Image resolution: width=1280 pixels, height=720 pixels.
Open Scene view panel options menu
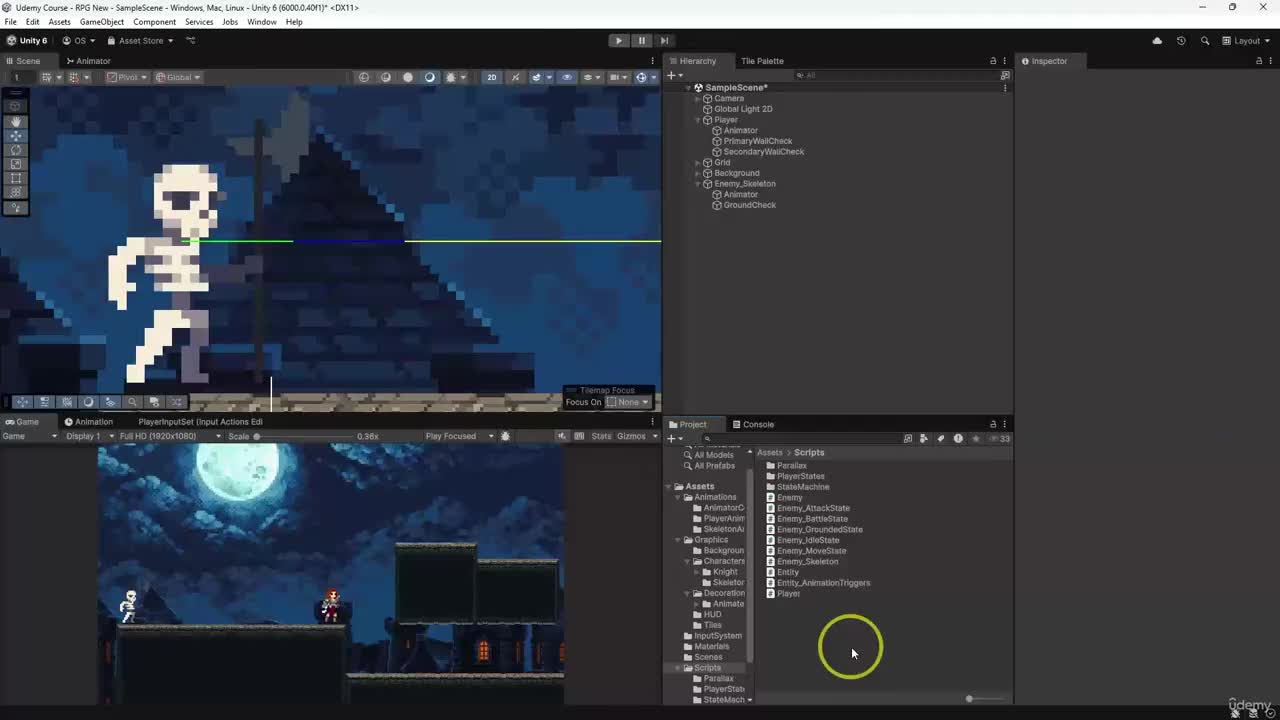[x=652, y=61]
